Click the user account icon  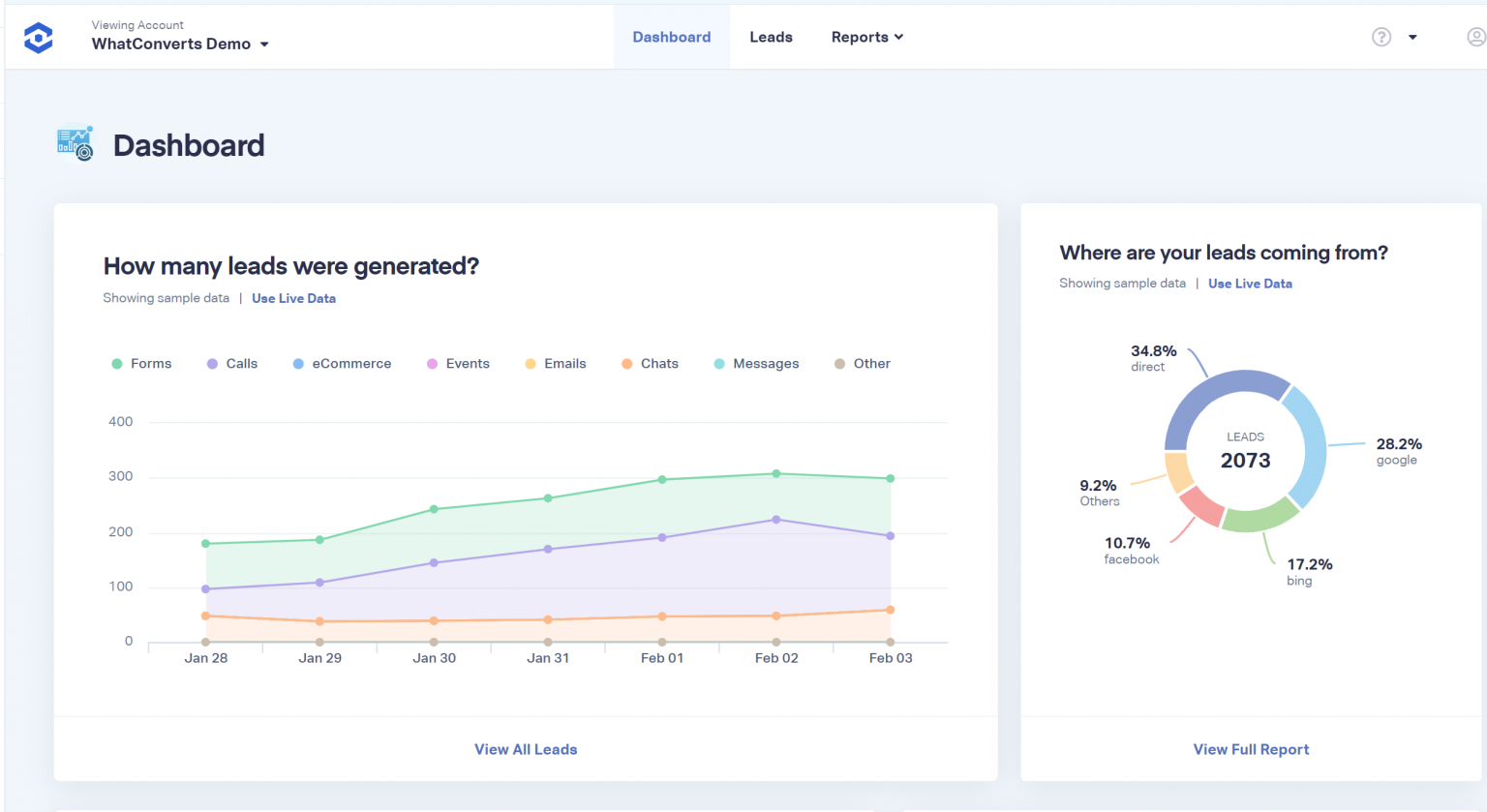1475,36
